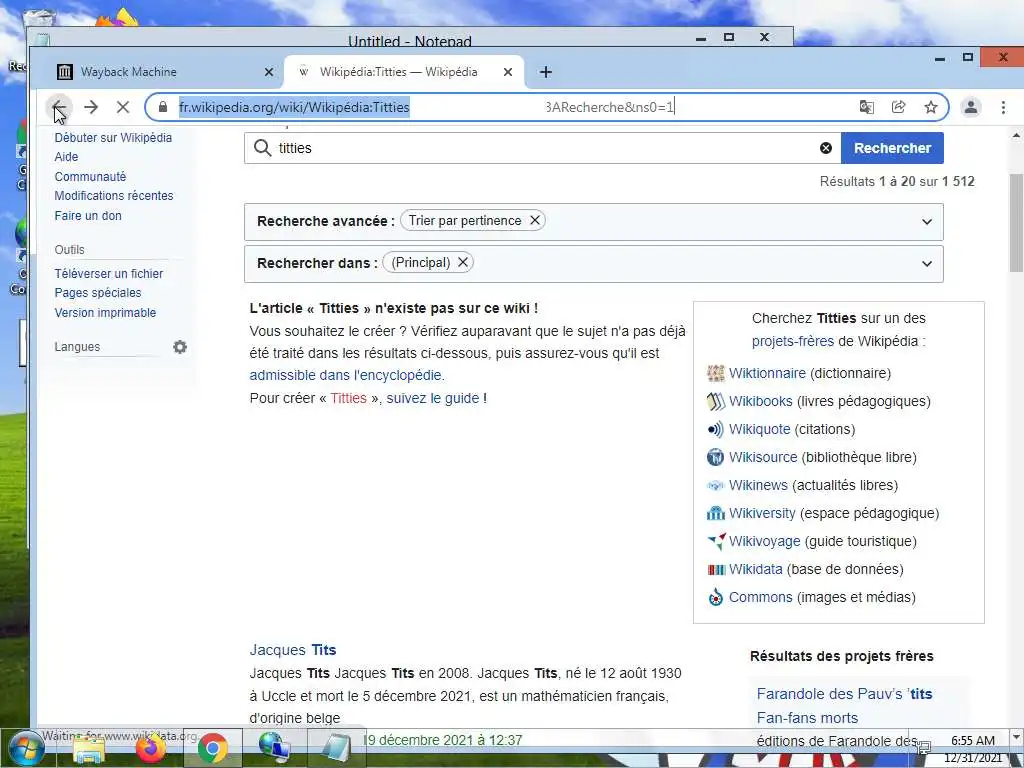Click the Wikivoyage icon
1024x768 pixels.
coord(716,541)
